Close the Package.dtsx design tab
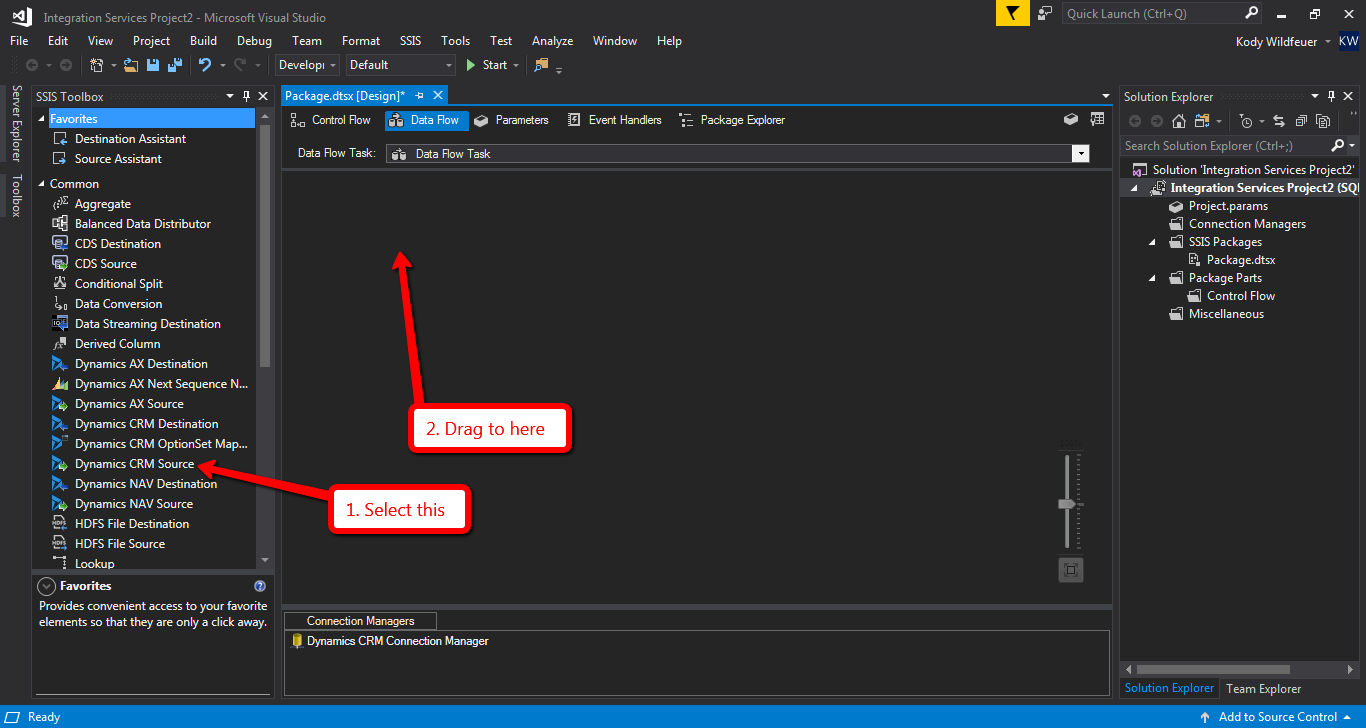The width and height of the screenshot is (1366, 728). (437, 95)
